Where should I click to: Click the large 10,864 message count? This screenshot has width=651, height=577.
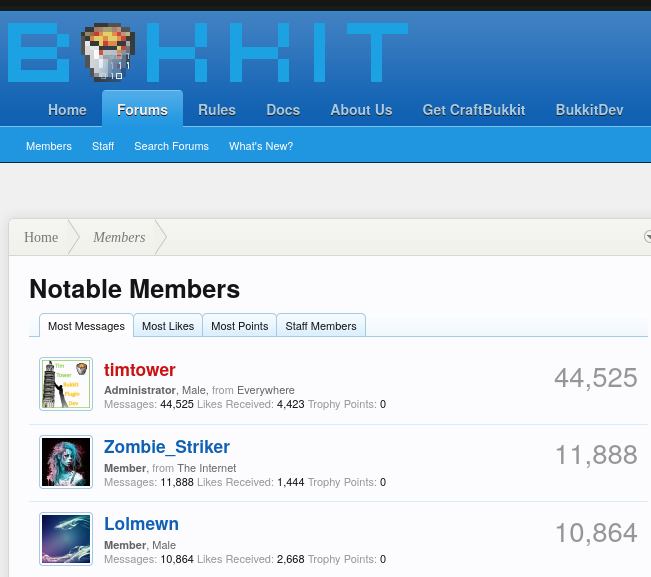pos(596,533)
